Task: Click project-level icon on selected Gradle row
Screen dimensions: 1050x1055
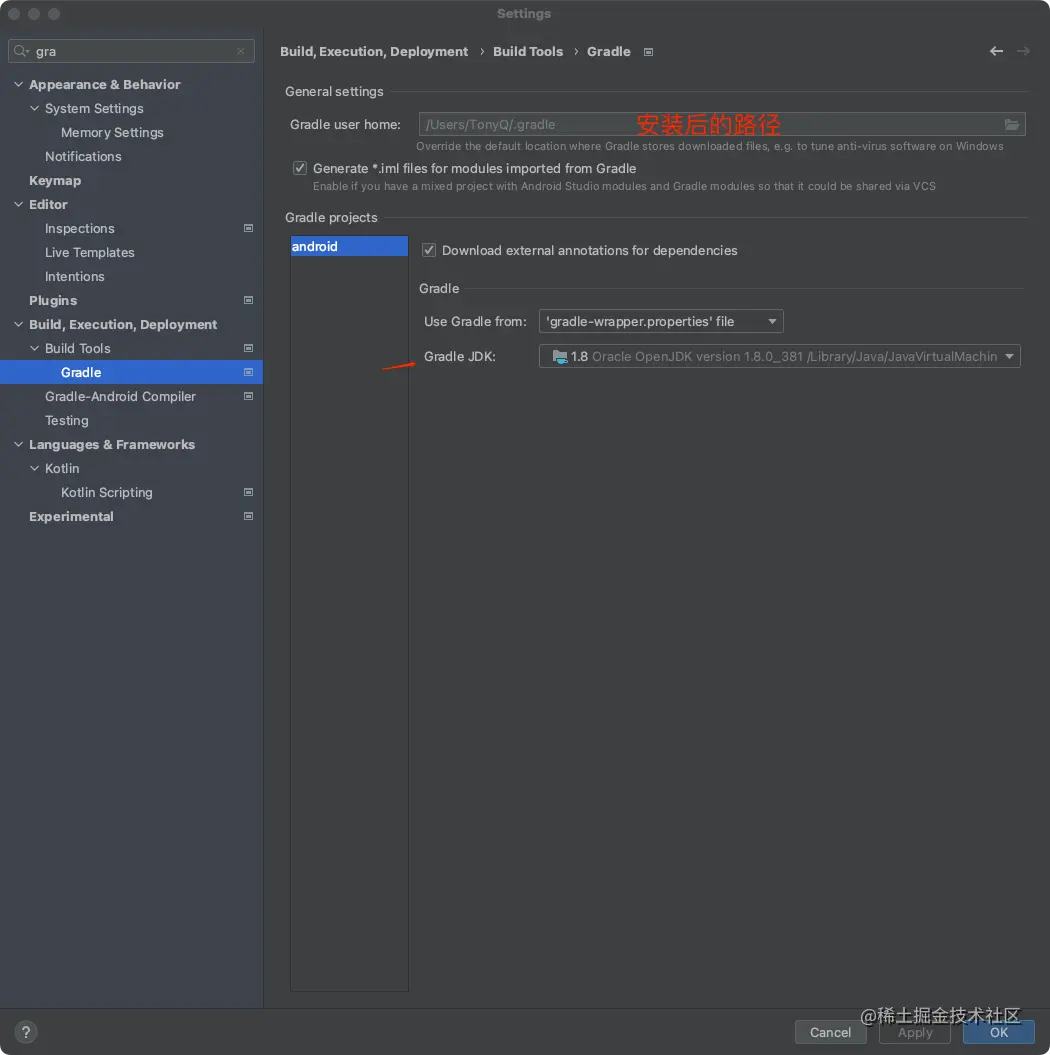Action: coord(248,373)
